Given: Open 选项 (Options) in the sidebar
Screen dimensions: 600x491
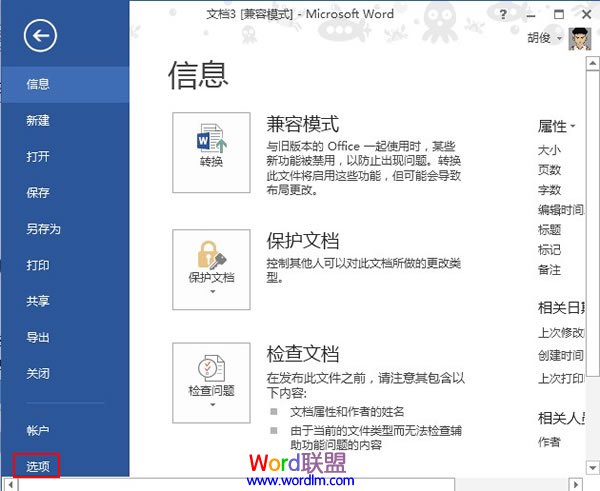Looking at the screenshot, I should [38, 465].
